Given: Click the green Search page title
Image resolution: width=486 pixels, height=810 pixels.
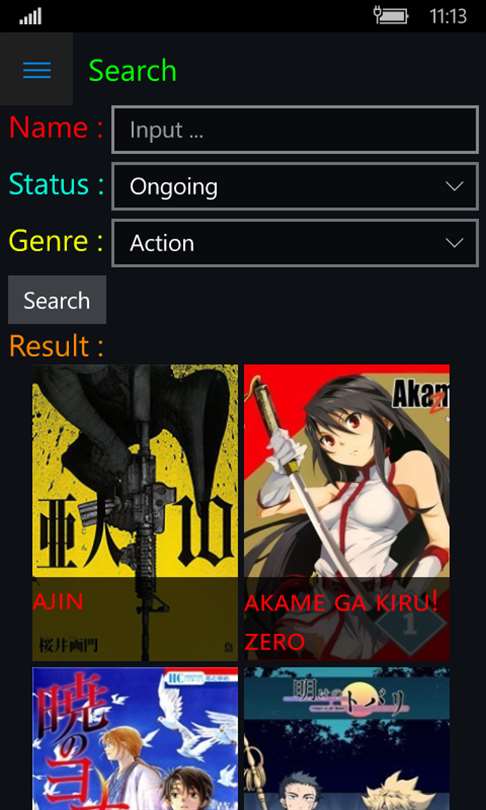Looking at the screenshot, I should tap(133, 71).
